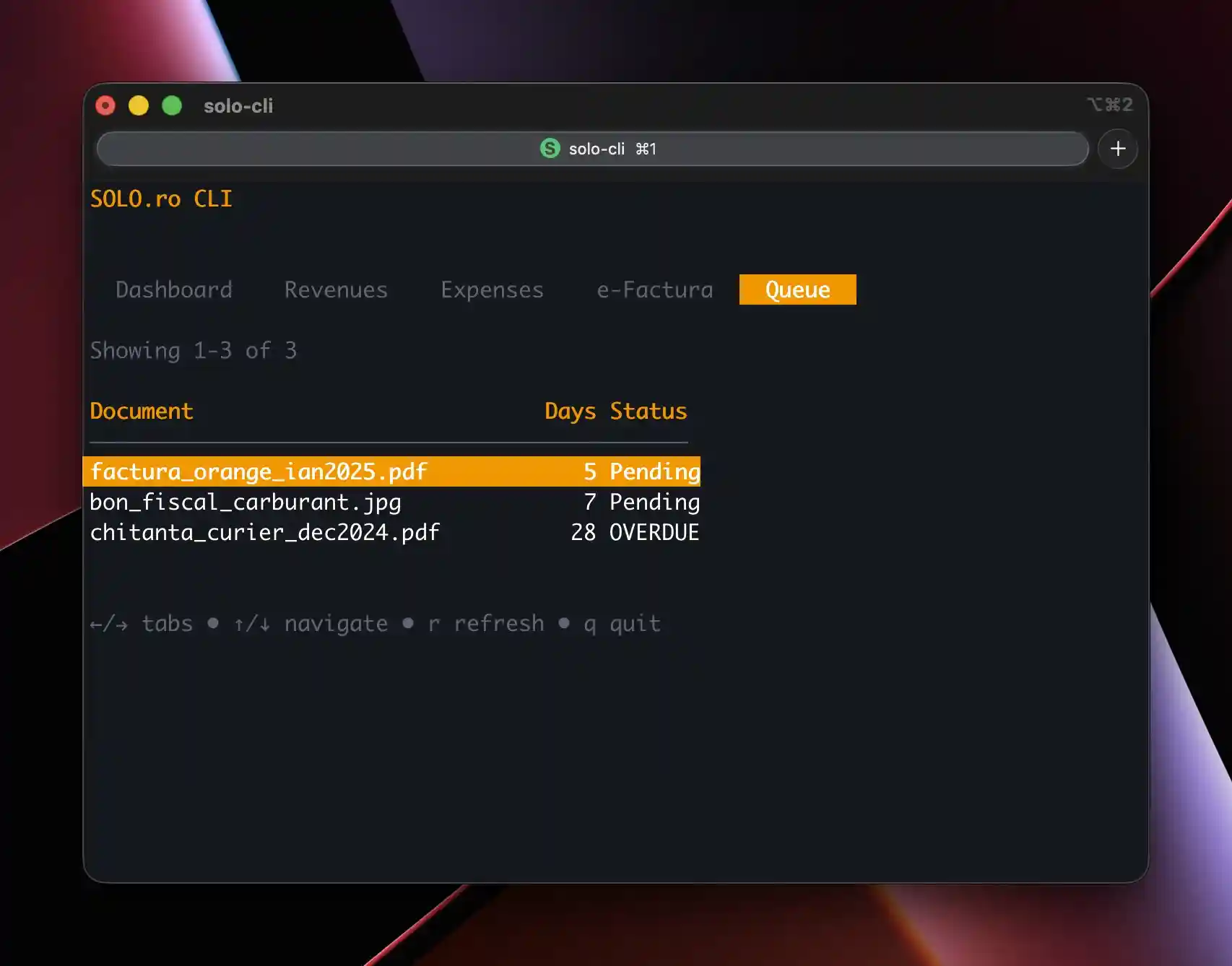Image resolution: width=1232 pixels, height=966 pixels.
Task: Minimize the window with the yellow button
Action: [139, 106]
